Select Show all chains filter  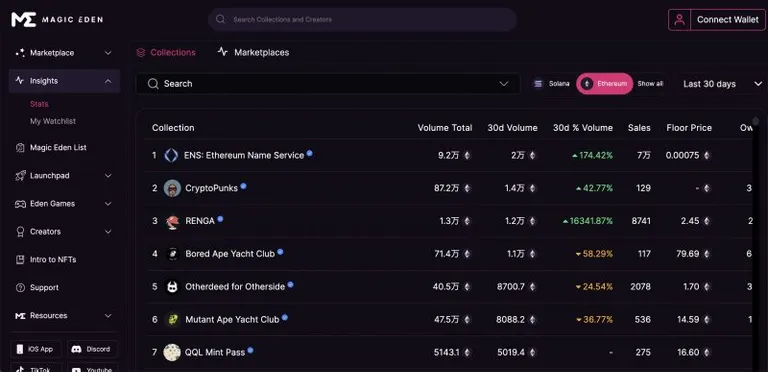pyautogui.click(x=650, y=84)
